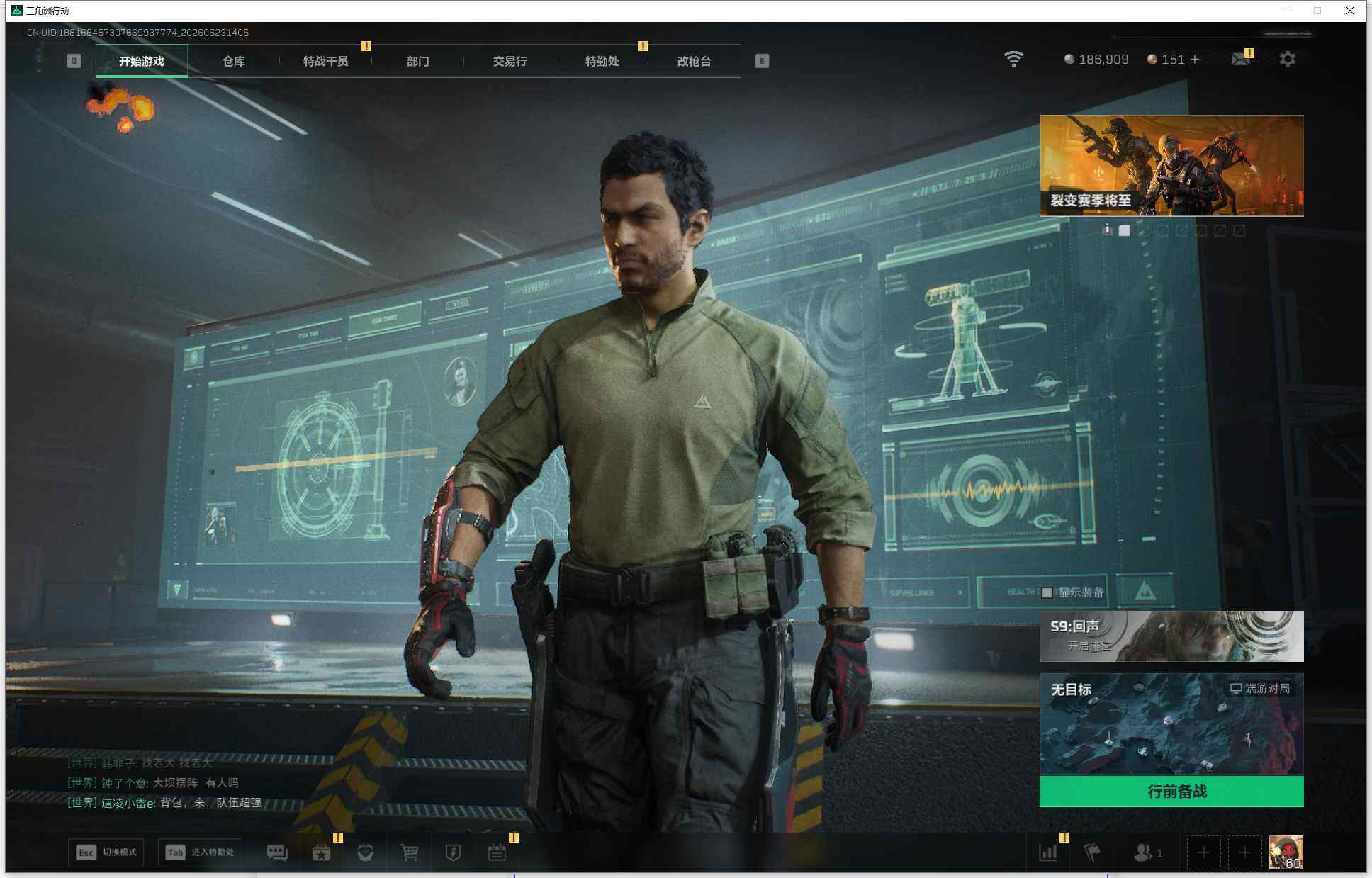Viewport: 1372px width, 878px height.
Task: Open the 特战干员 tab
Action: [326, 61]
